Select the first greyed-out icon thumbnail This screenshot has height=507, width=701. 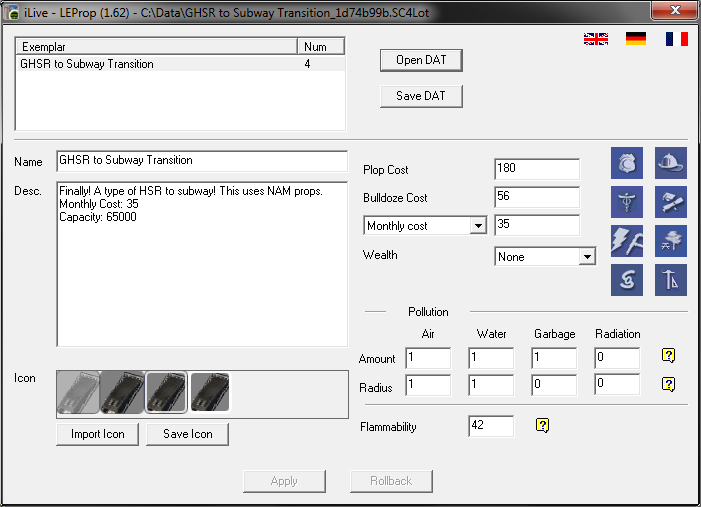[78, 392]
